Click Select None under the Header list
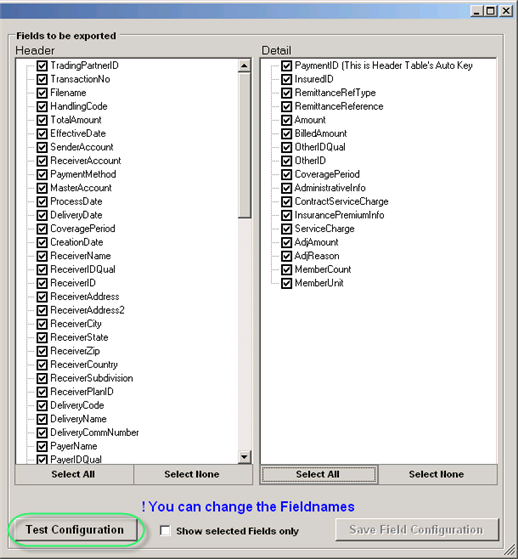The height and width of the screenshot is (559, 518). click(193, 474)
